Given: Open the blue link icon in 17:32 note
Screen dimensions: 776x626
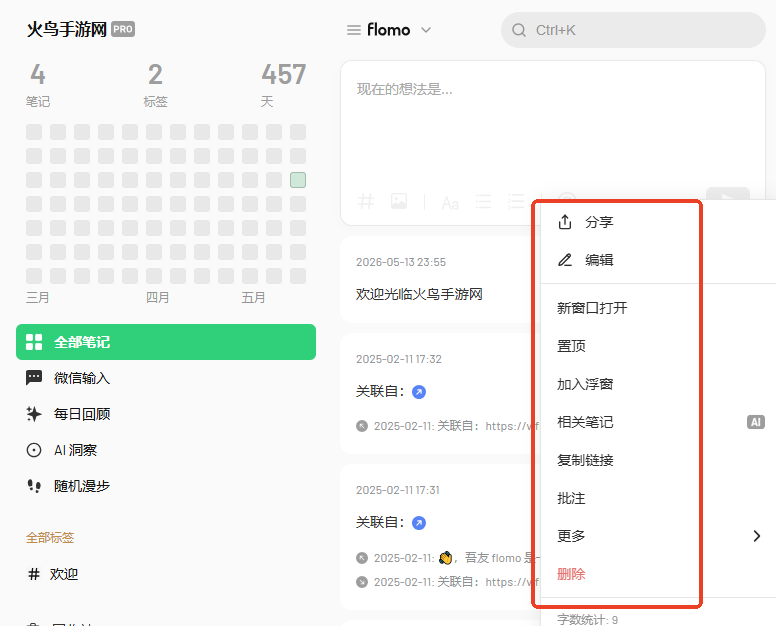Looking at the screenshot, I should click(x=419, y=392).
